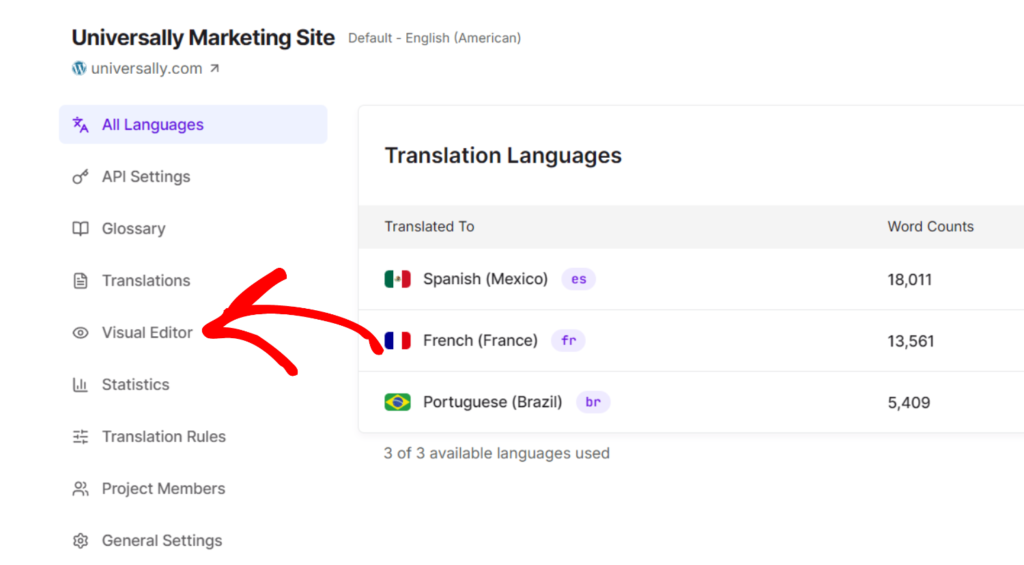Screen dimensions: 1024x565
Task: Click the General Settings gear icon
Action: [x=80, y=541]
